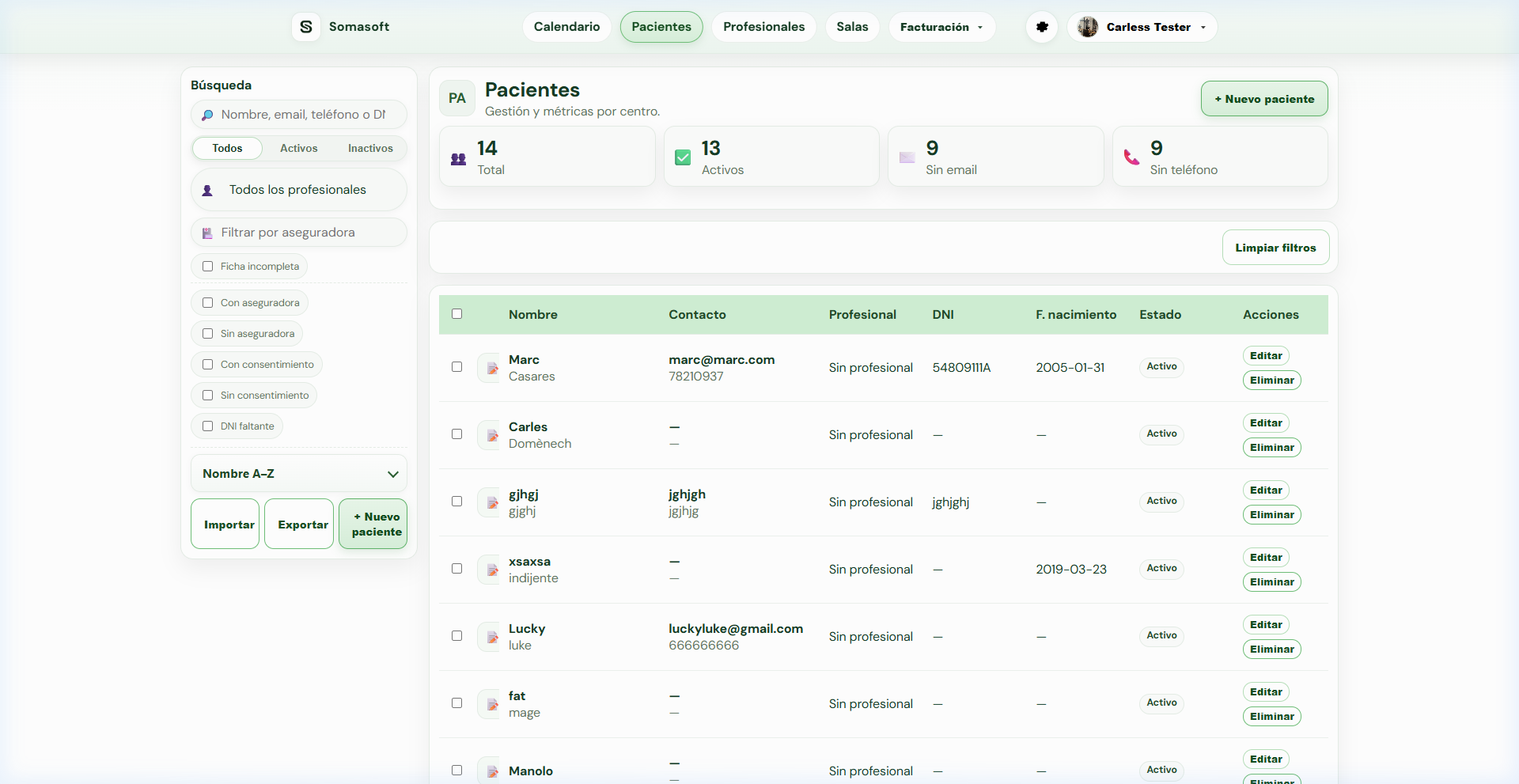Click the Somasoft S logo icon
Screen dimensions: 1519x784
click(x=306, y=27)
